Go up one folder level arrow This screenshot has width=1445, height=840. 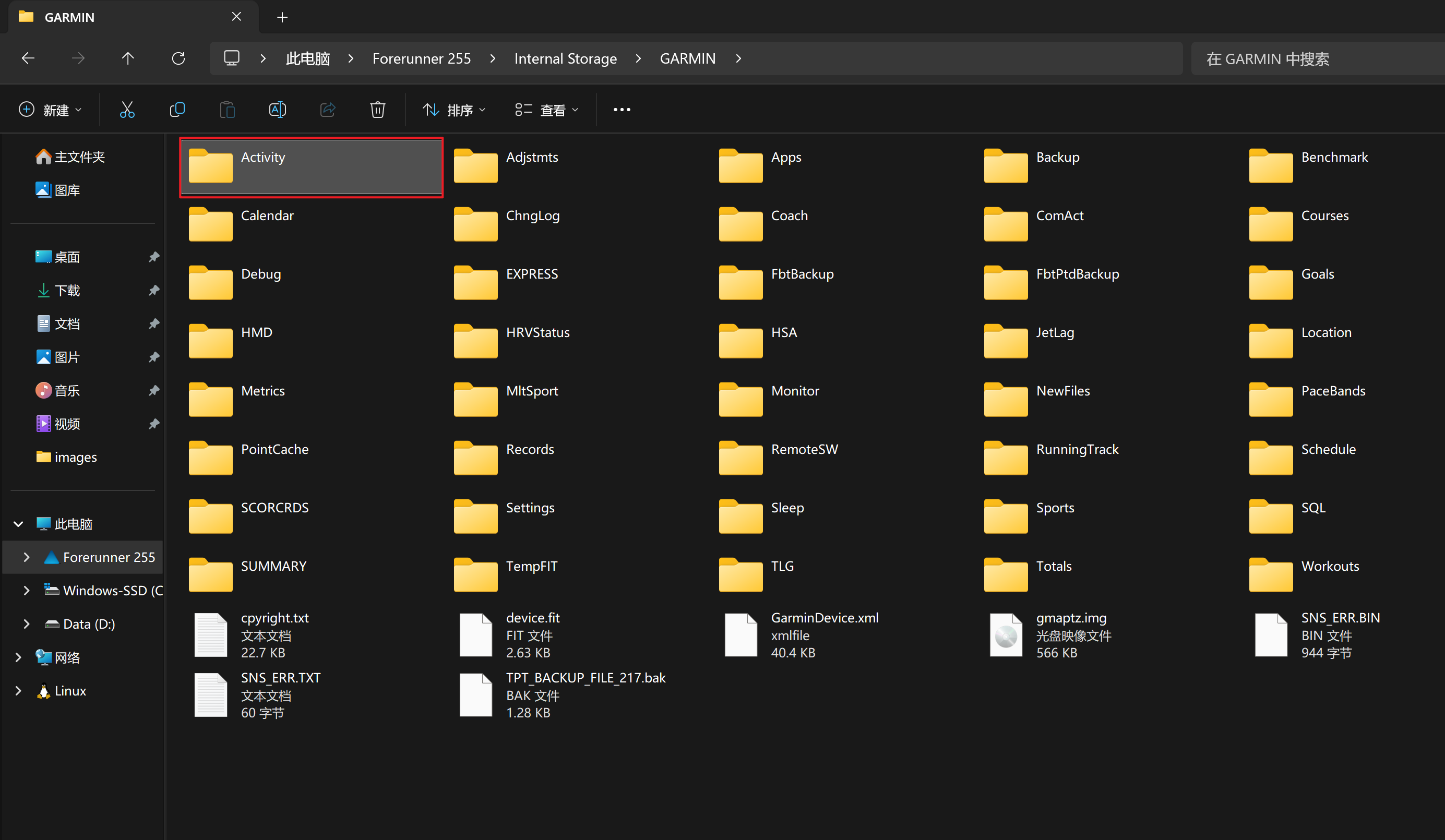click(x=128, y=58)
